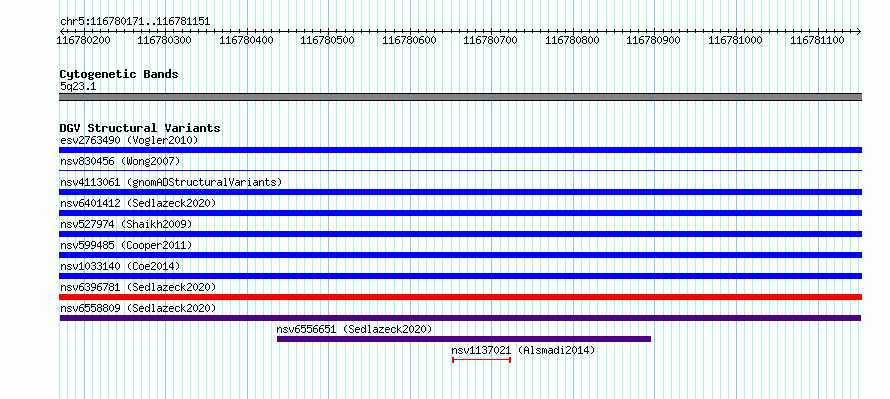Click ruler position 116781000
890x399 pixels.
pyautogui.click(x=736, y=40)
